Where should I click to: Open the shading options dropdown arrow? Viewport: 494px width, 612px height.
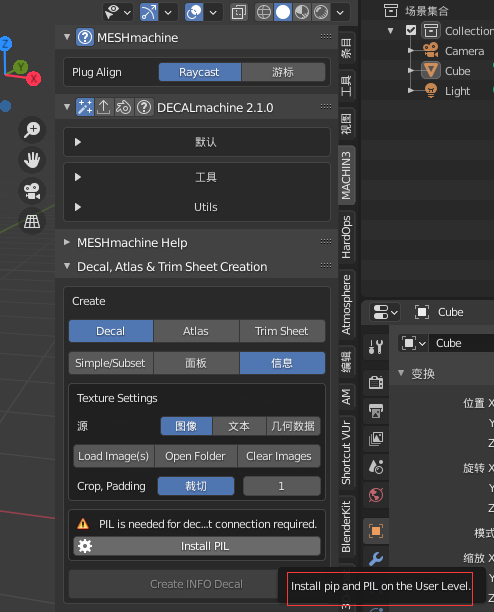(340, 12)
